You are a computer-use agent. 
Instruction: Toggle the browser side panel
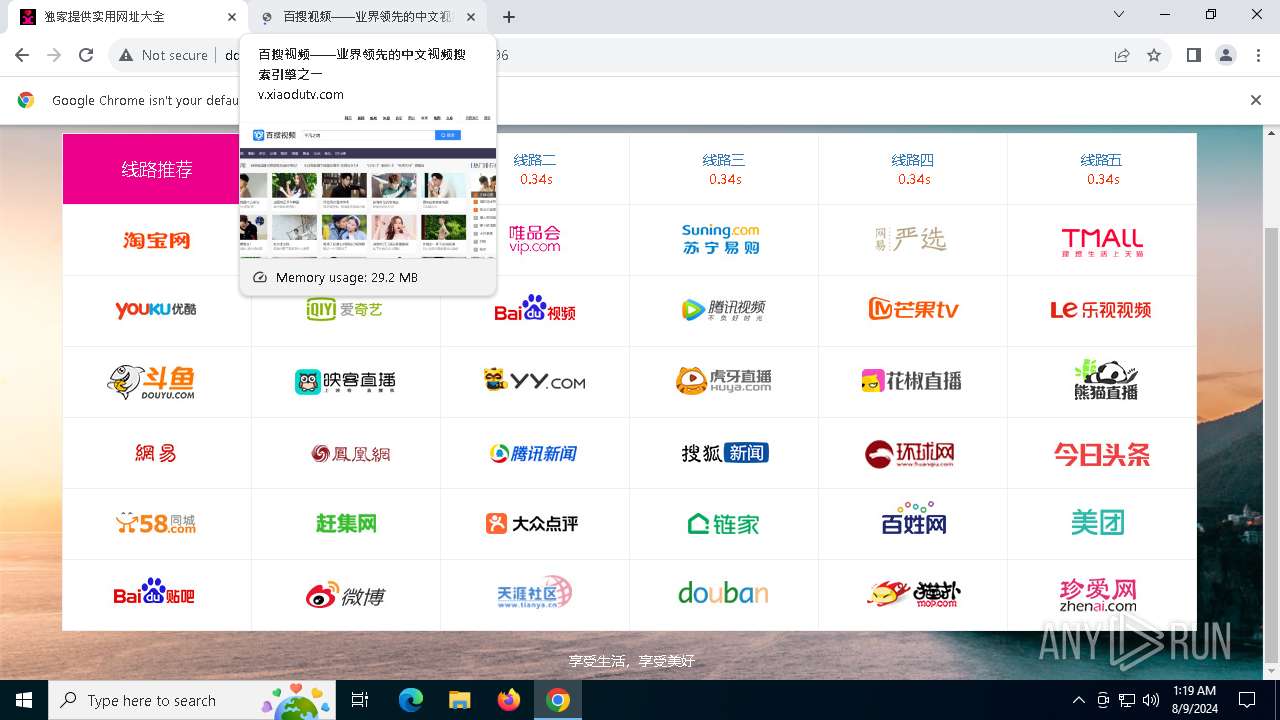click(1194, 55)
